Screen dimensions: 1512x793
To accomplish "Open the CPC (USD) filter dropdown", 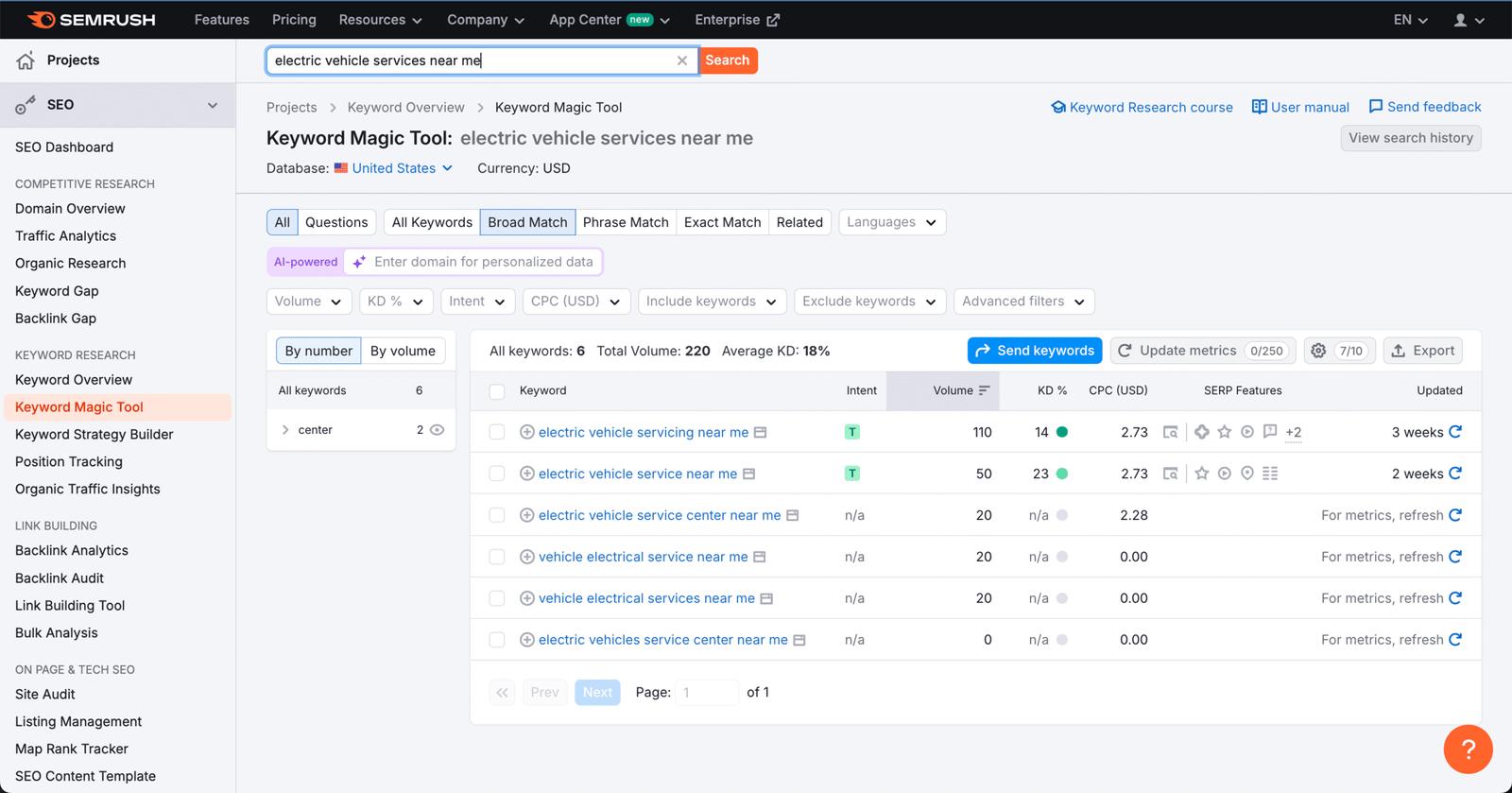I will click(x=576, y=302).
